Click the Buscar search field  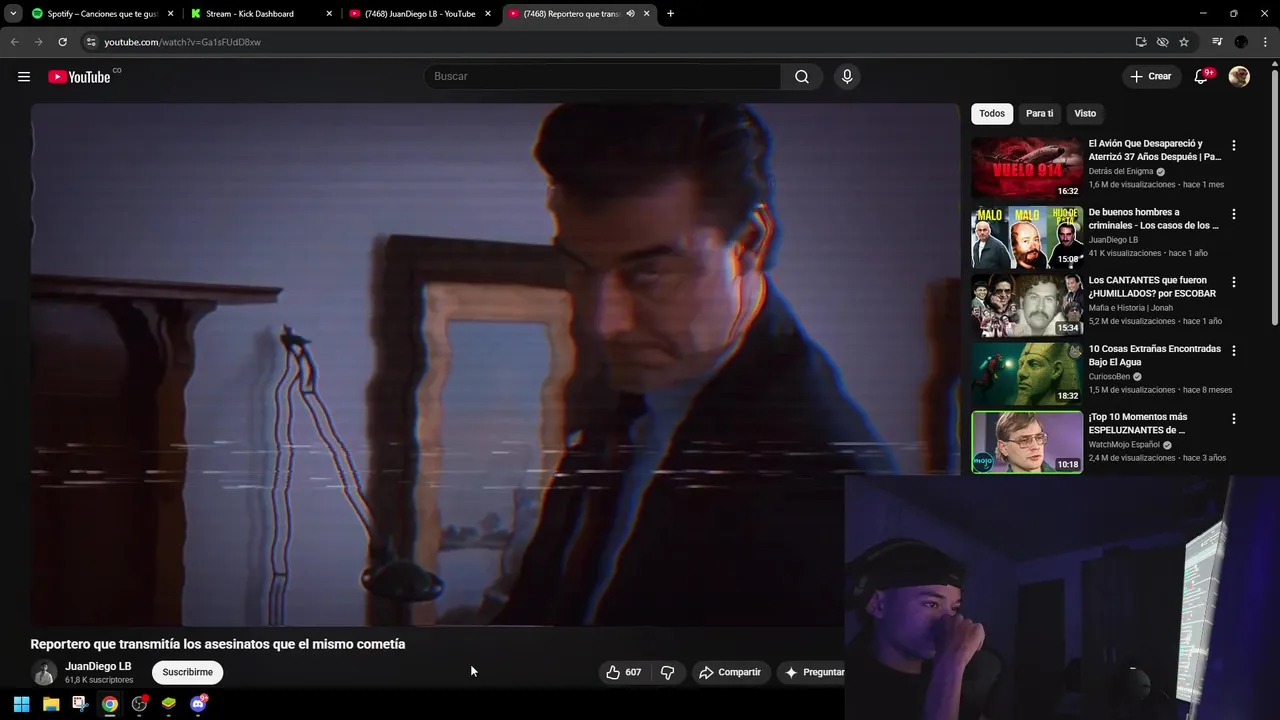[x=602, y=77]
